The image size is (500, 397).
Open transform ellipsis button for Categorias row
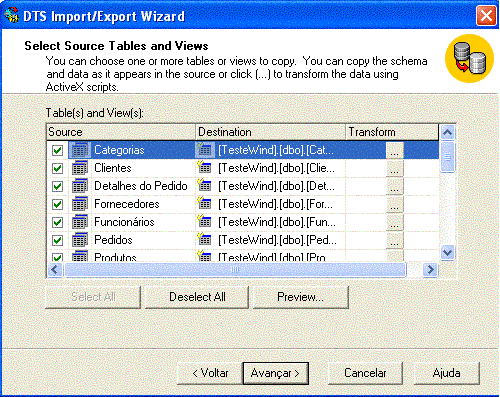[x=395, y=150]
